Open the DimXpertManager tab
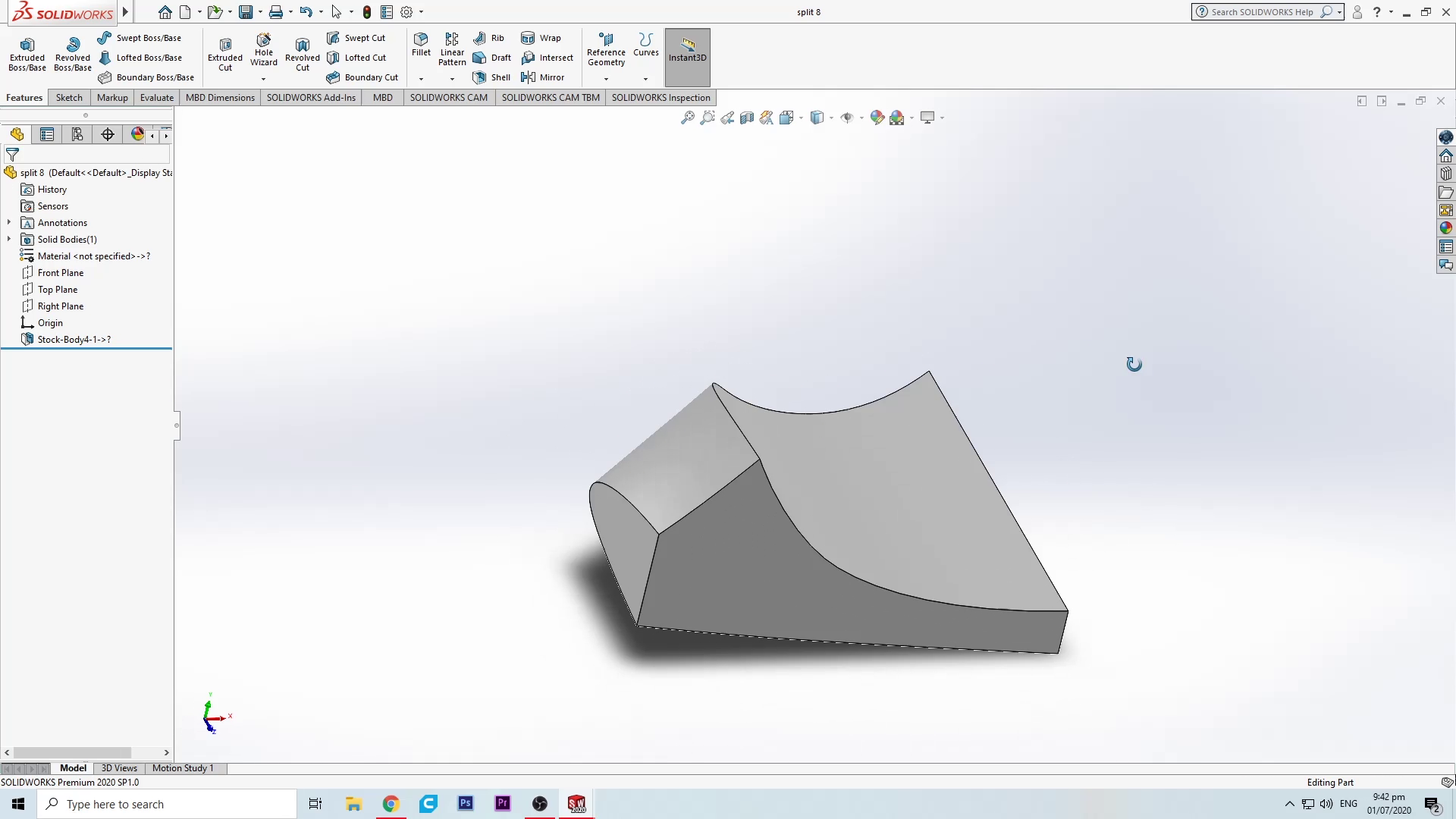 point(108,134)
